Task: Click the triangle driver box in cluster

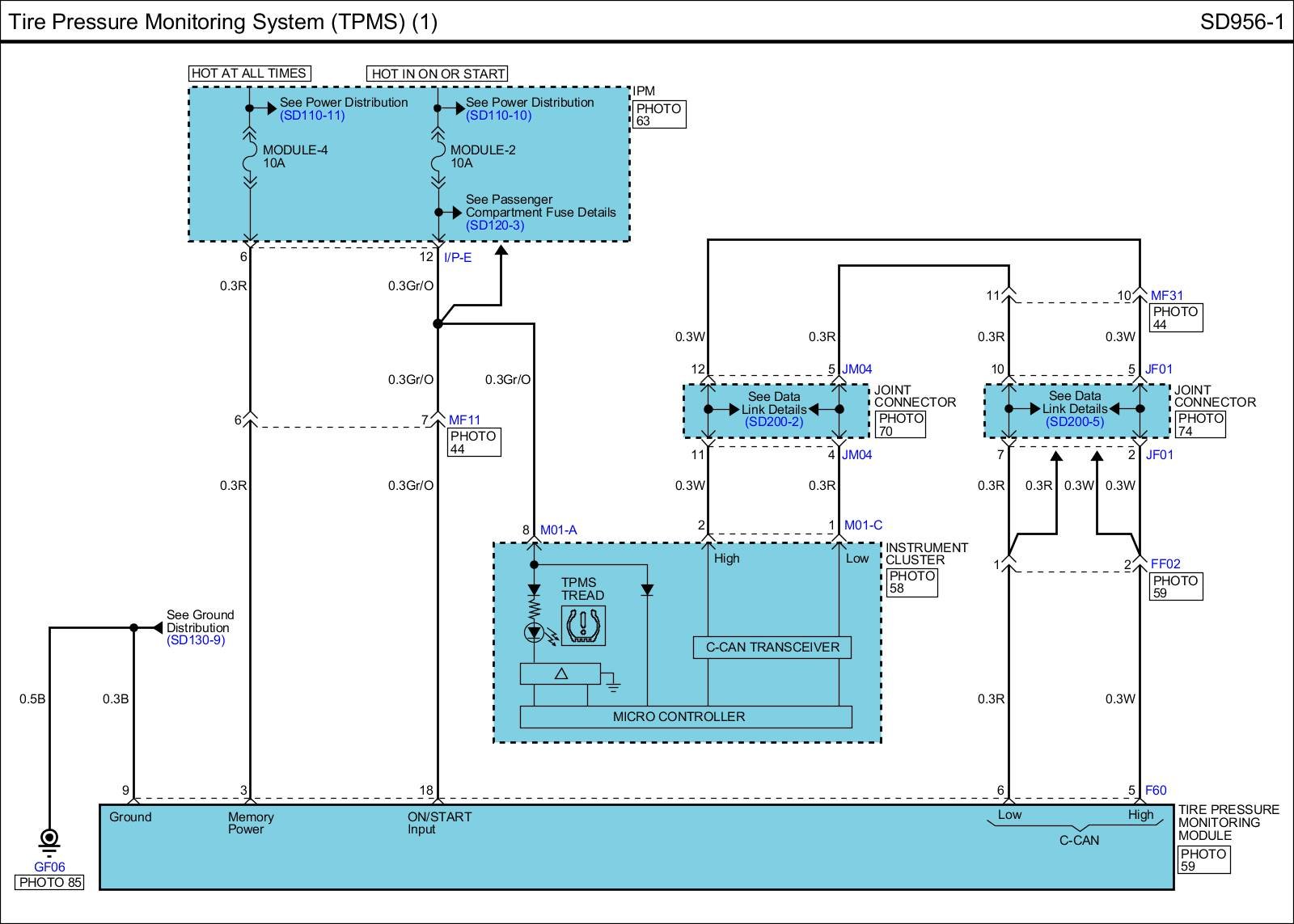Action: pos(560,673)
